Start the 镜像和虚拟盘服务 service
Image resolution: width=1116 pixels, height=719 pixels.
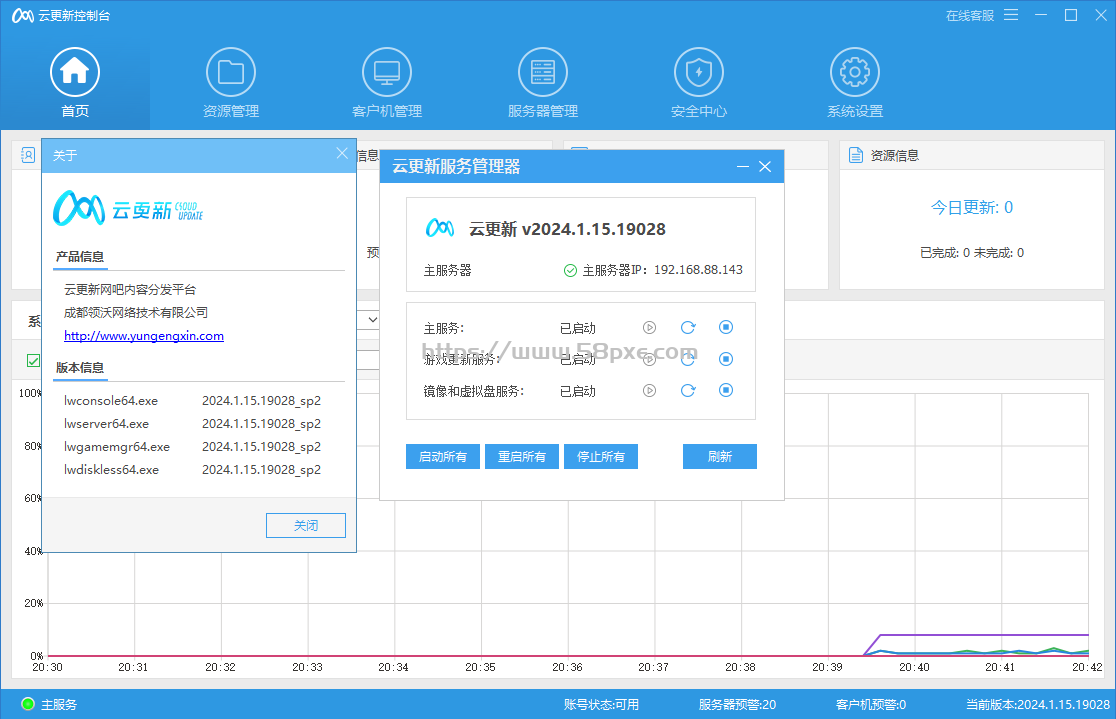[x=649, y=390]
